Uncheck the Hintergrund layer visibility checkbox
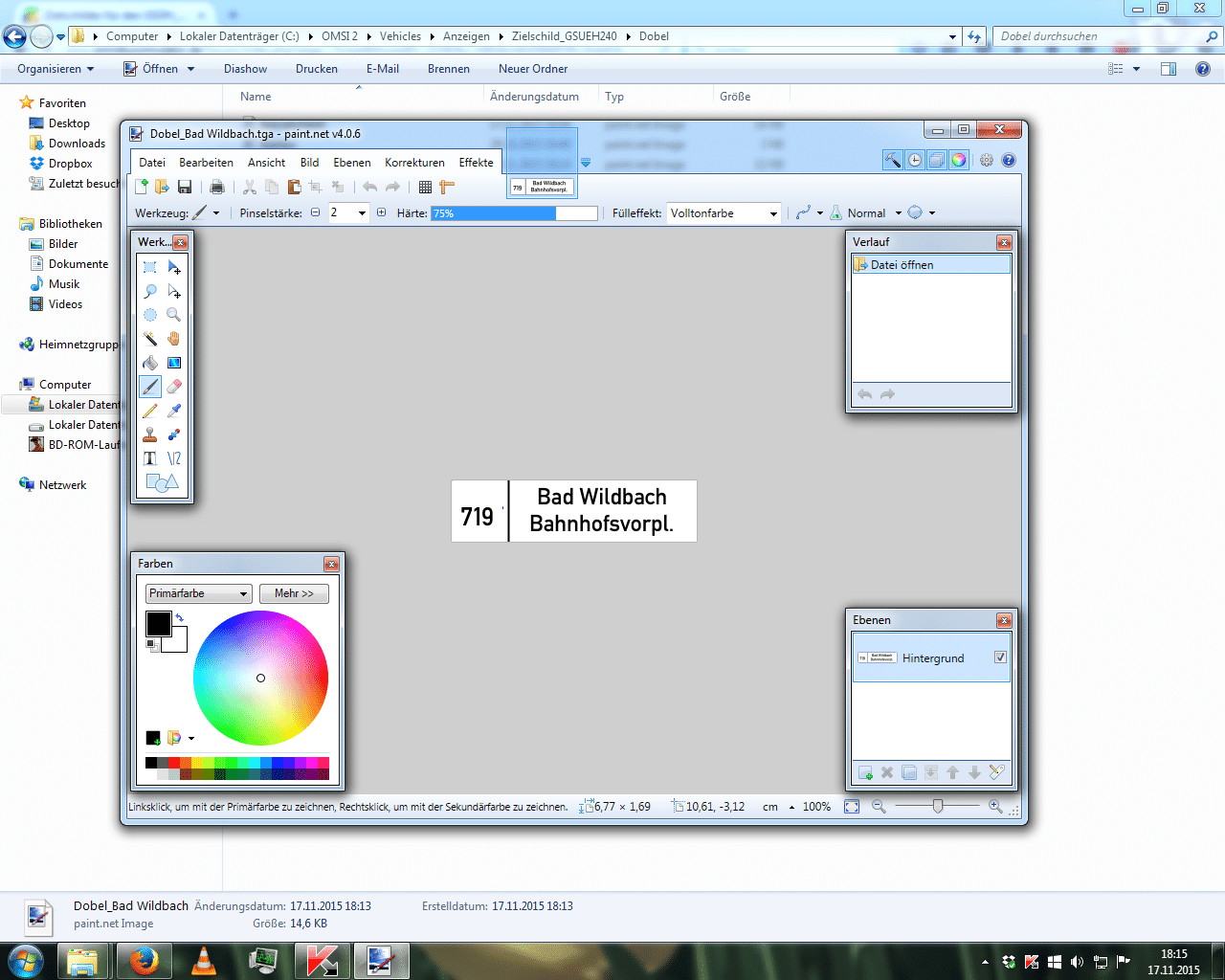Viewport: 1225px width, 980px height. click(1000, 657)
